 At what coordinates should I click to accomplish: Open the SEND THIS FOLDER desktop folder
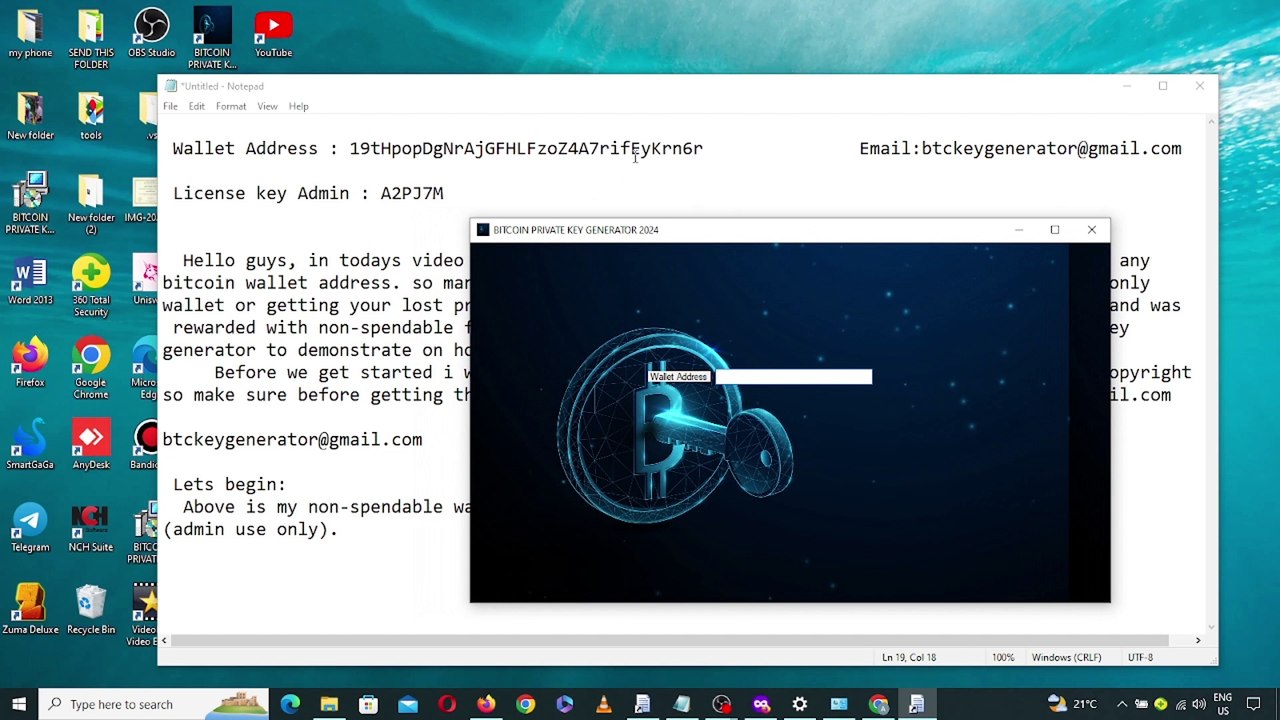tap(90, 39)
